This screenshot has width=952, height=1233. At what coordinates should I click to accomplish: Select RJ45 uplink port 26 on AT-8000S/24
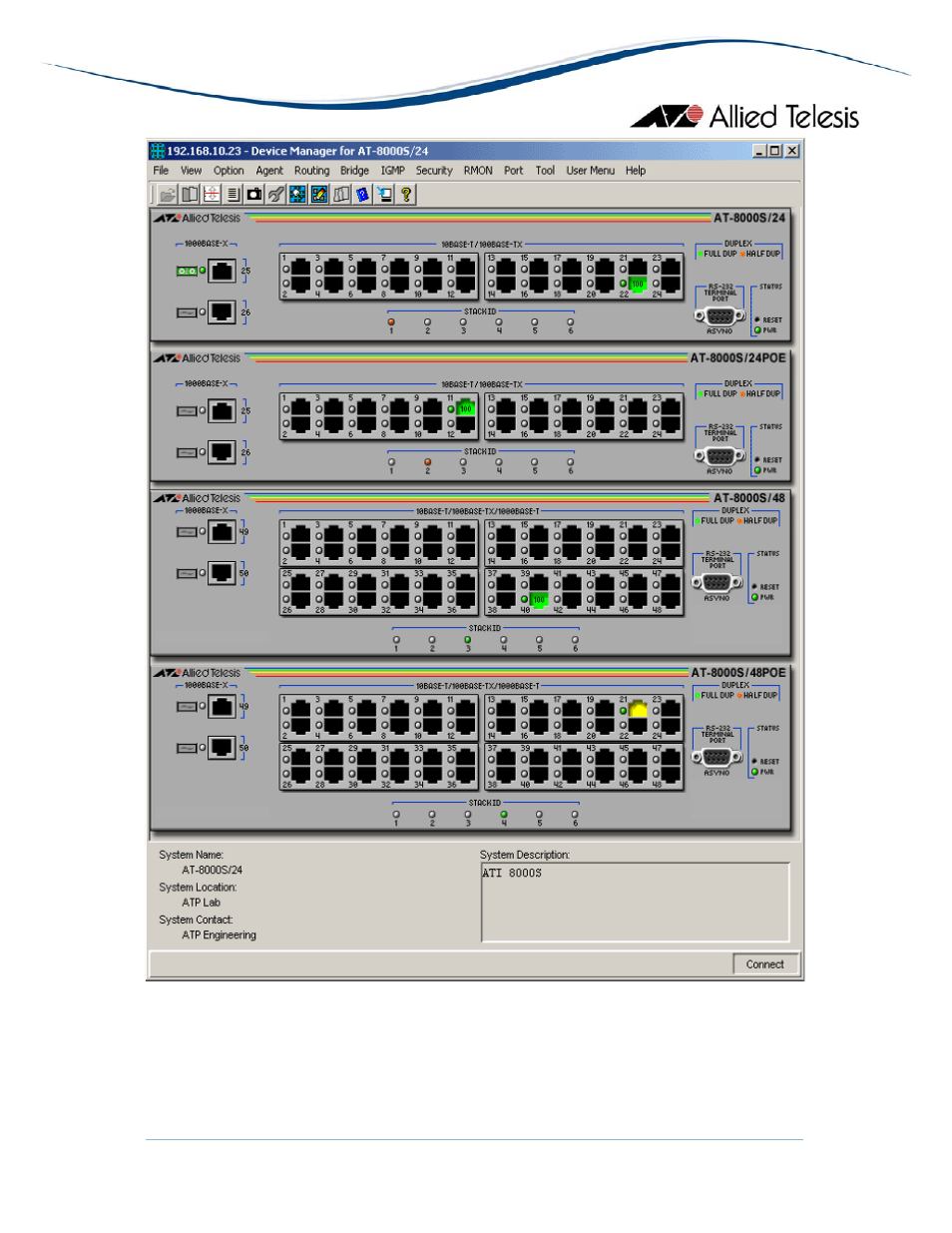[x=223, y=312]
